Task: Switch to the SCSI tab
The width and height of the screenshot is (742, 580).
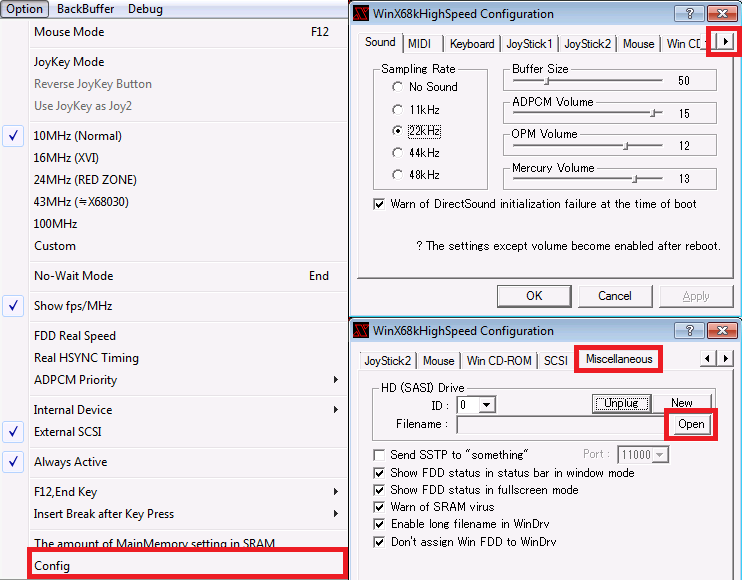Action: pos(556,361)
